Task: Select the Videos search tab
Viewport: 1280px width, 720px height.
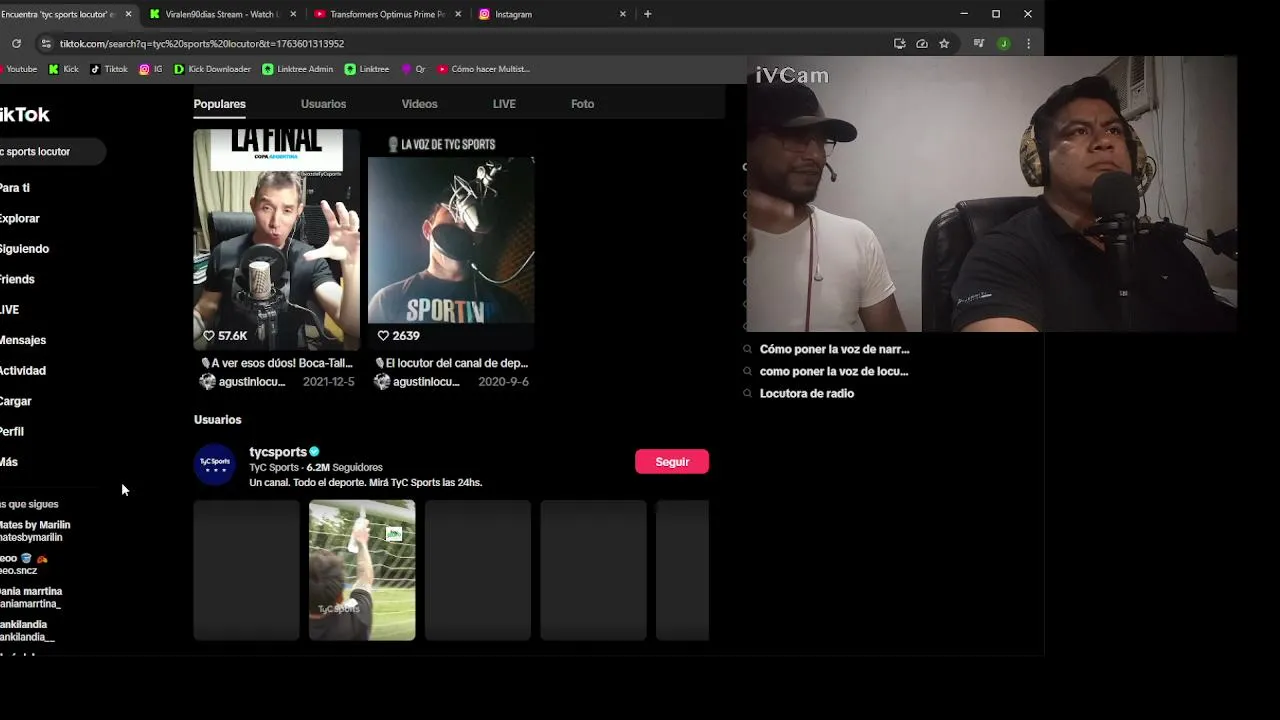Action: click(x=419, y=104)
